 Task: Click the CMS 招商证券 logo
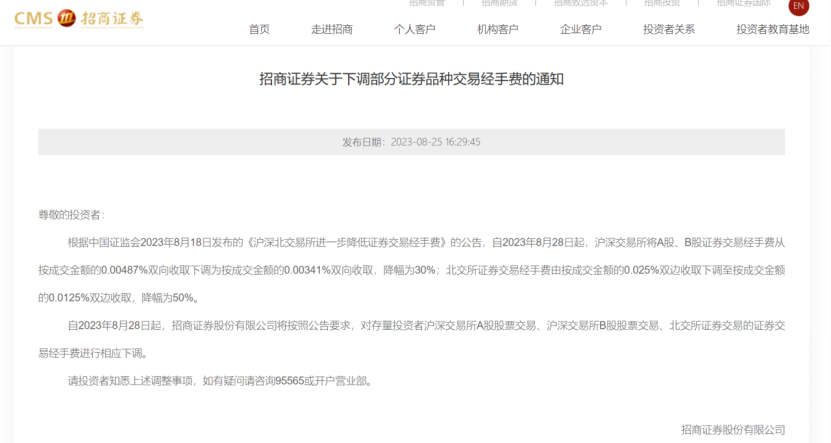click(78, 19)
